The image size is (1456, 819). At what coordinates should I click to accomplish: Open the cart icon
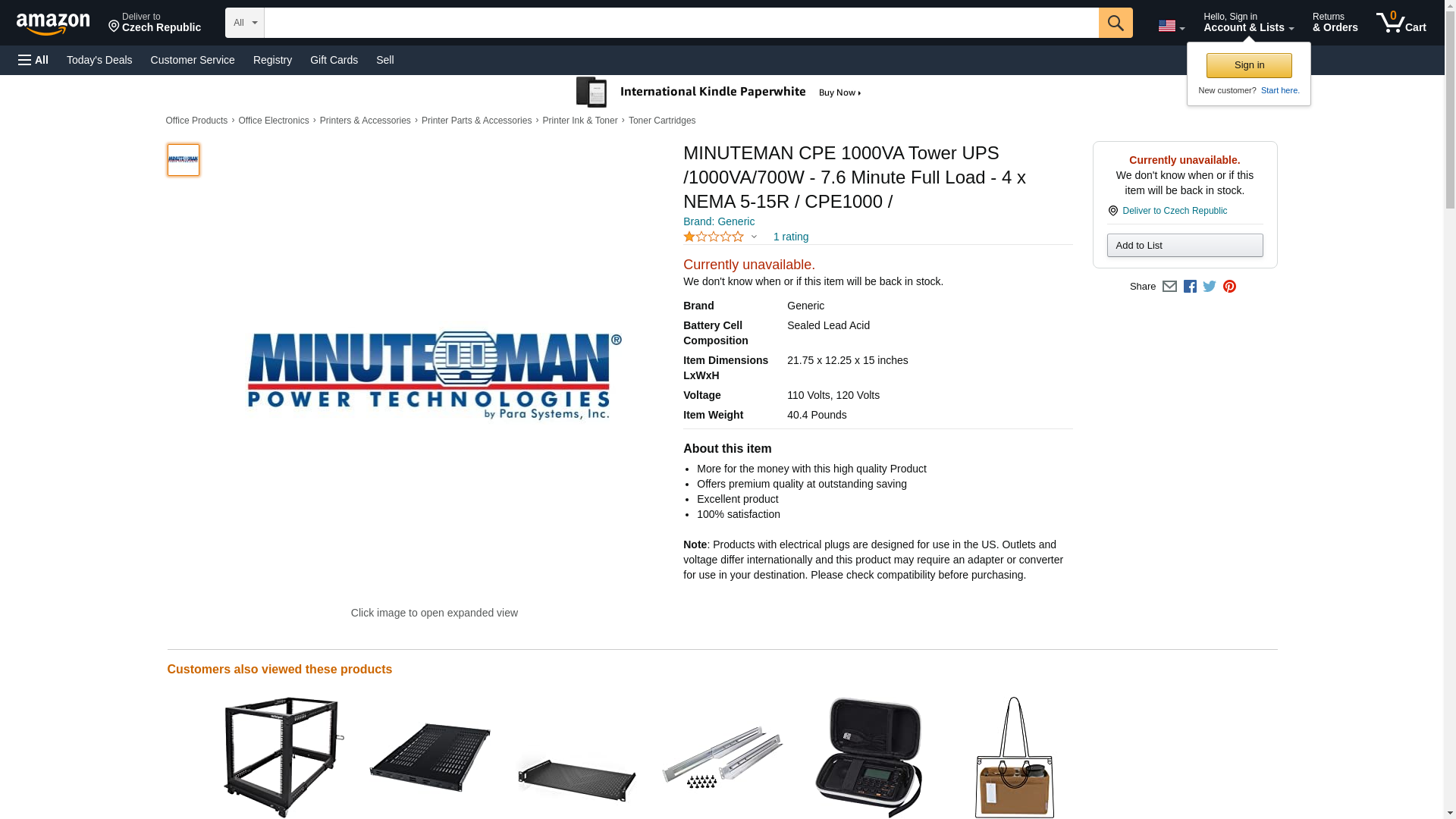1401,23
